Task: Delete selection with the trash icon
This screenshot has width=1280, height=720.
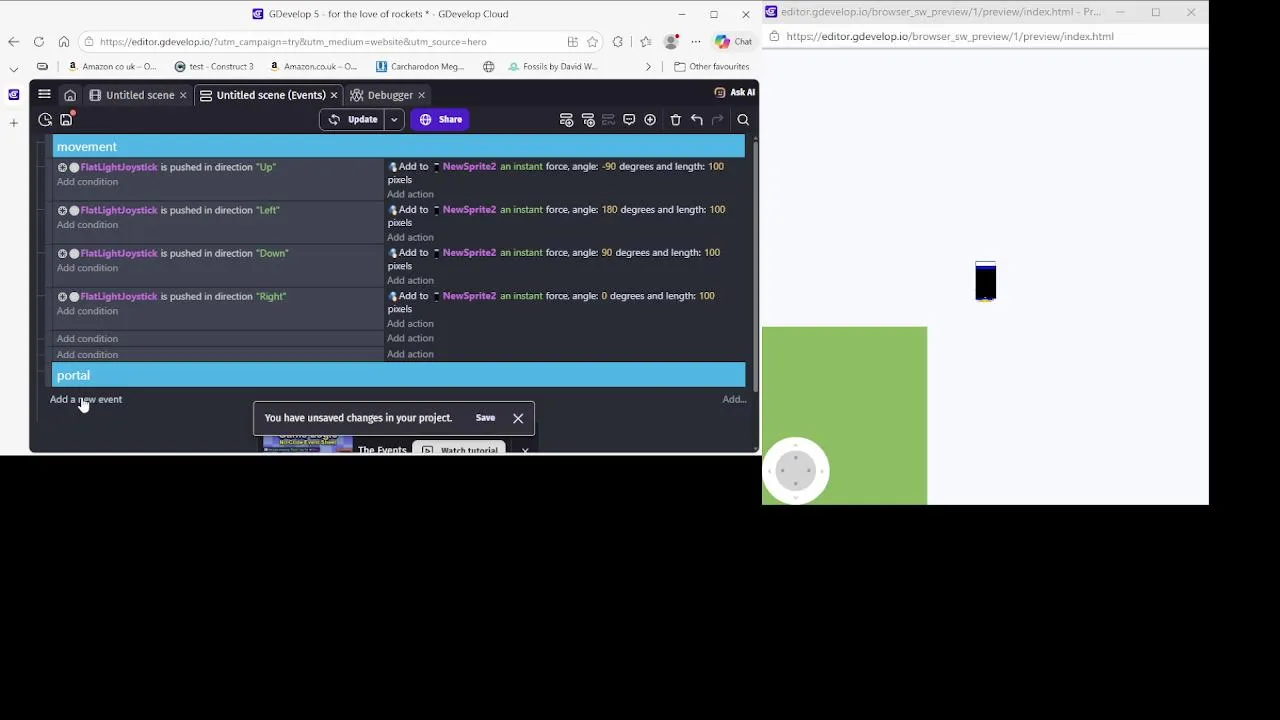Action: pyautogui.click(x=676, y=120)
